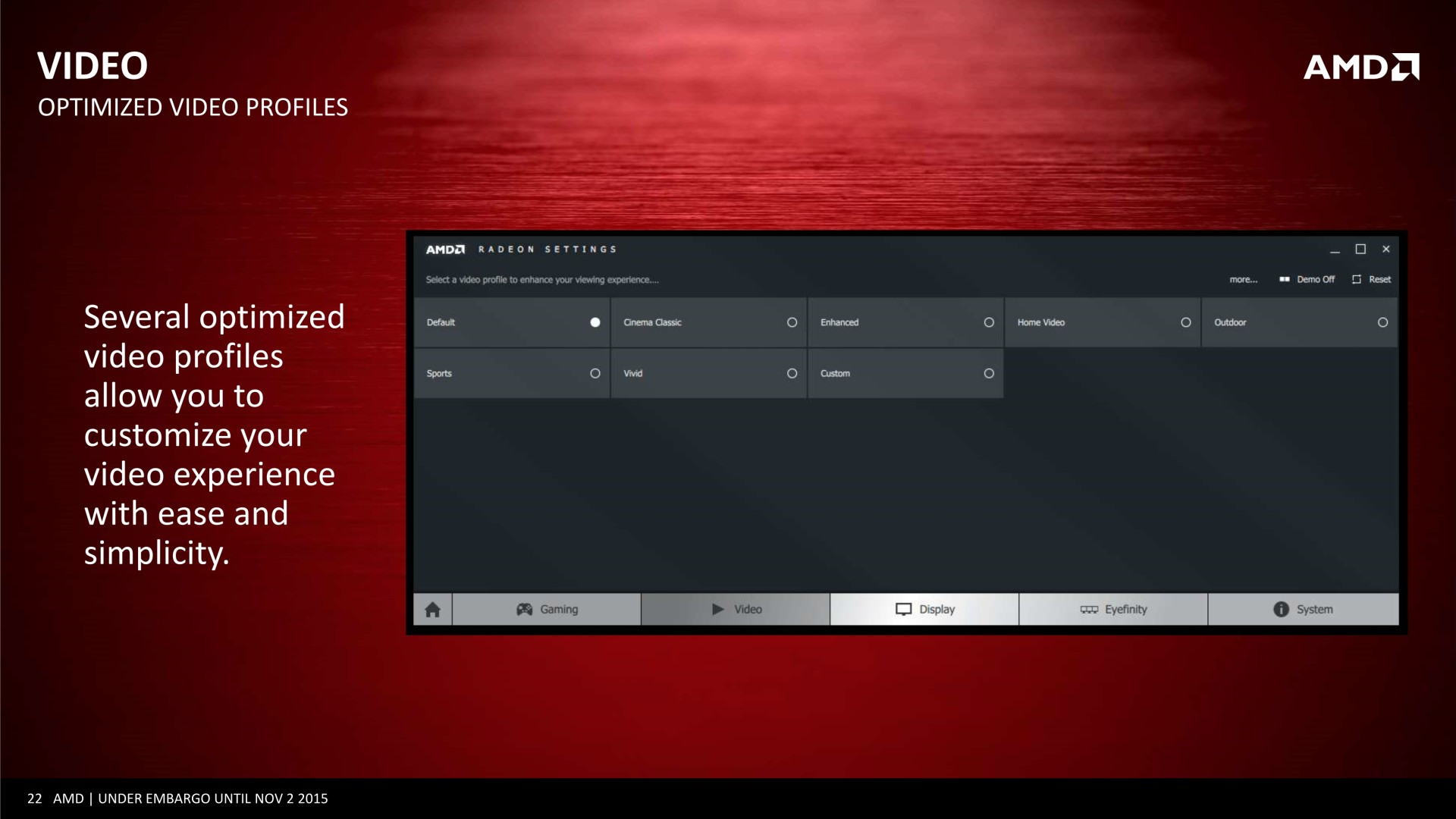Select the Home Video profile
Screen dimensions: 1456x819
click(1185, 322)
